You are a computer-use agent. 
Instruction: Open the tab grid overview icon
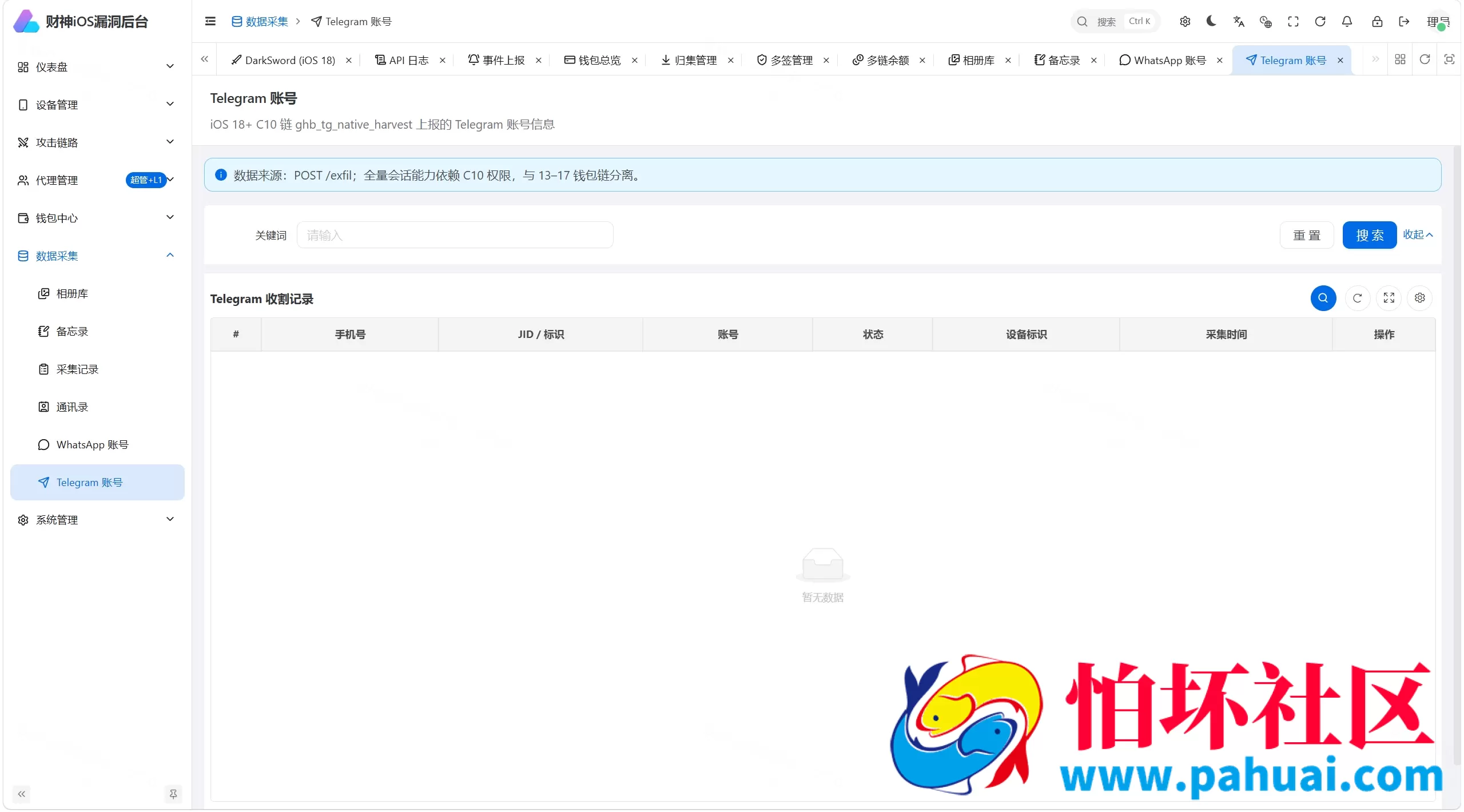coord(1400,59)
